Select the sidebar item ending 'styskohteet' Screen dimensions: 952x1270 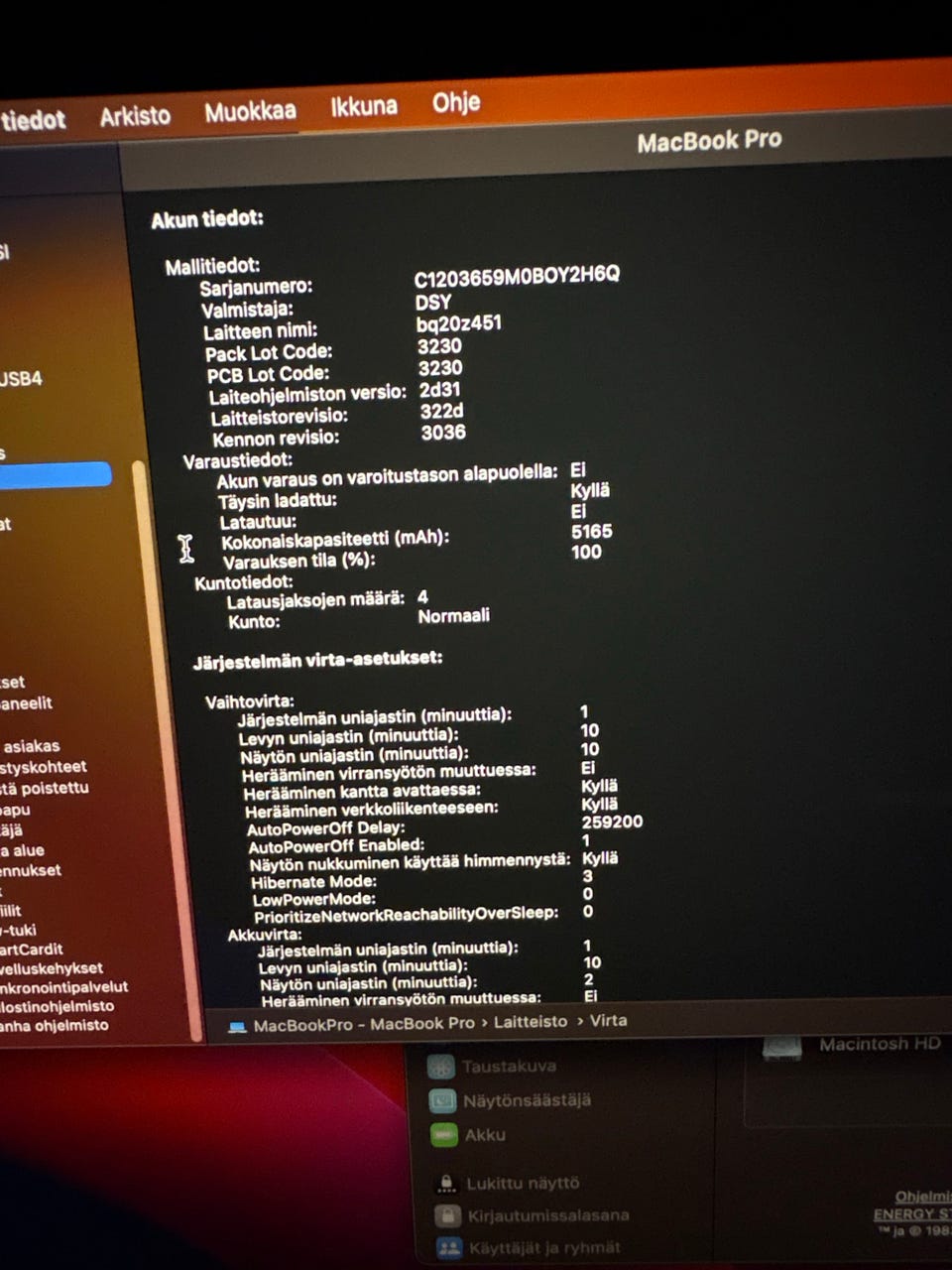click(44, 767)
